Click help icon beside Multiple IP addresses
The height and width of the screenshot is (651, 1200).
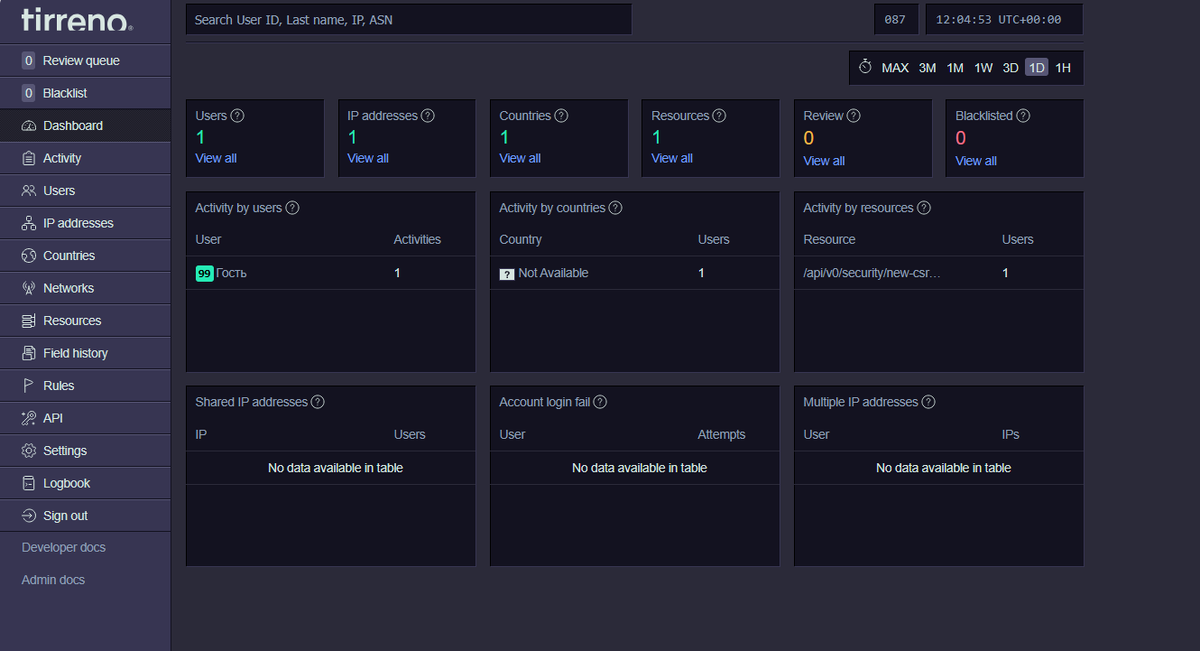tap(928, 402)
